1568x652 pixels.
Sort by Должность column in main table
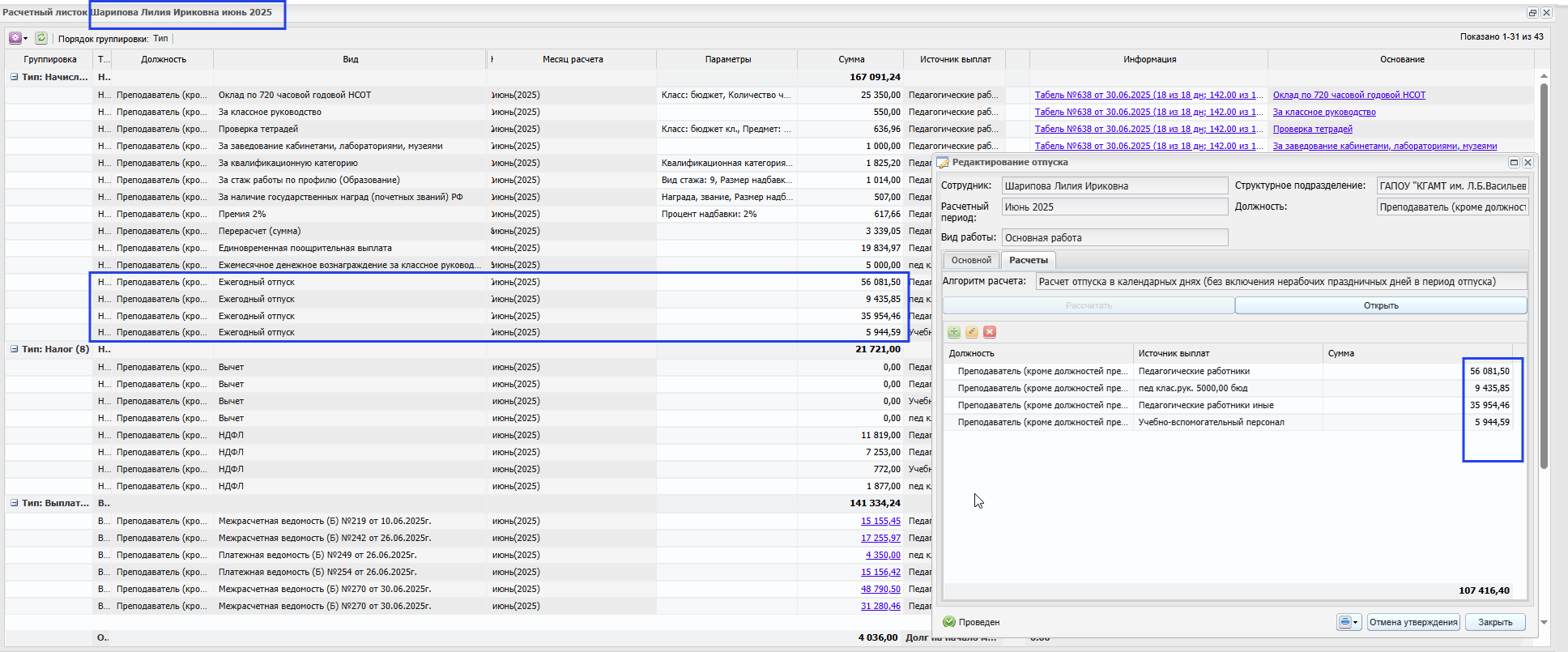click(x=163, y=59)
